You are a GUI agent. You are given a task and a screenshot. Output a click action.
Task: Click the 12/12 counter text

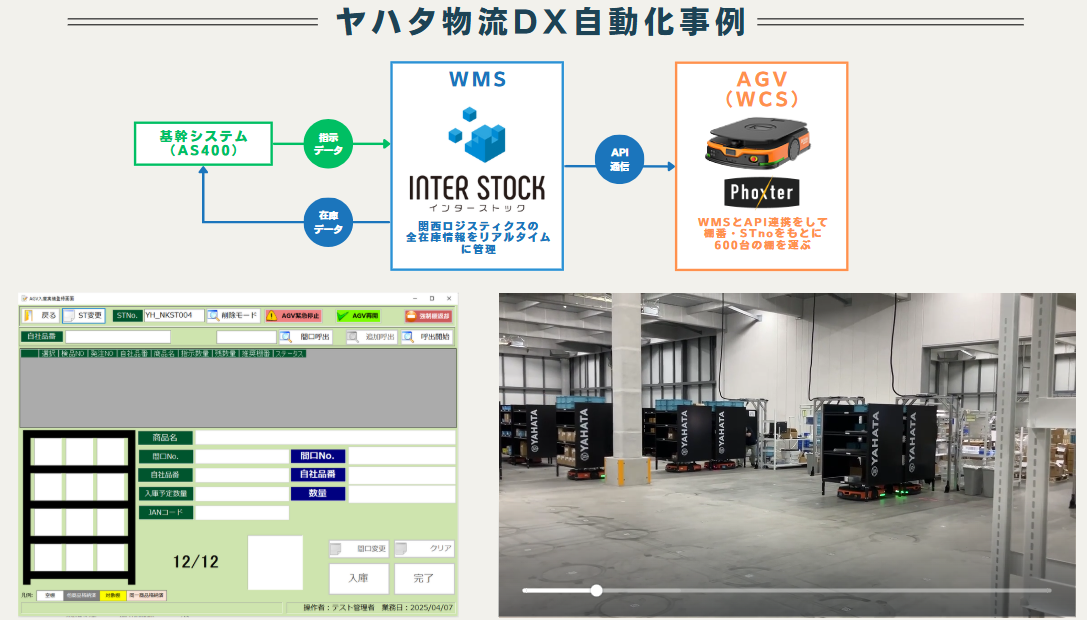(x=195, y=562)
